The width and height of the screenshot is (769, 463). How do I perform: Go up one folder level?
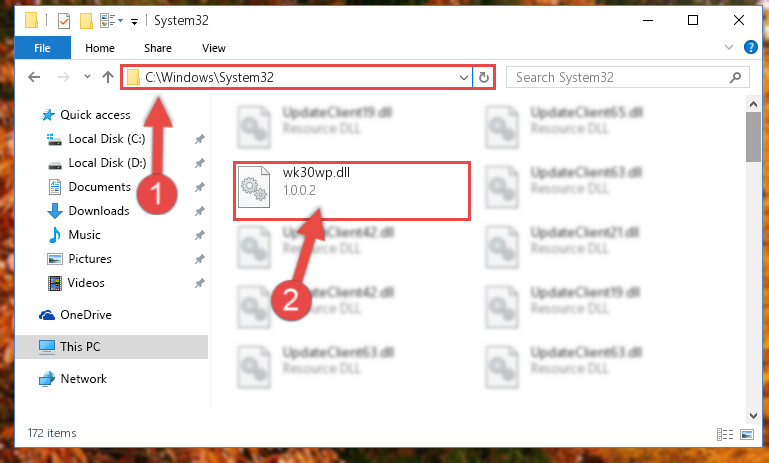[108, 77]
